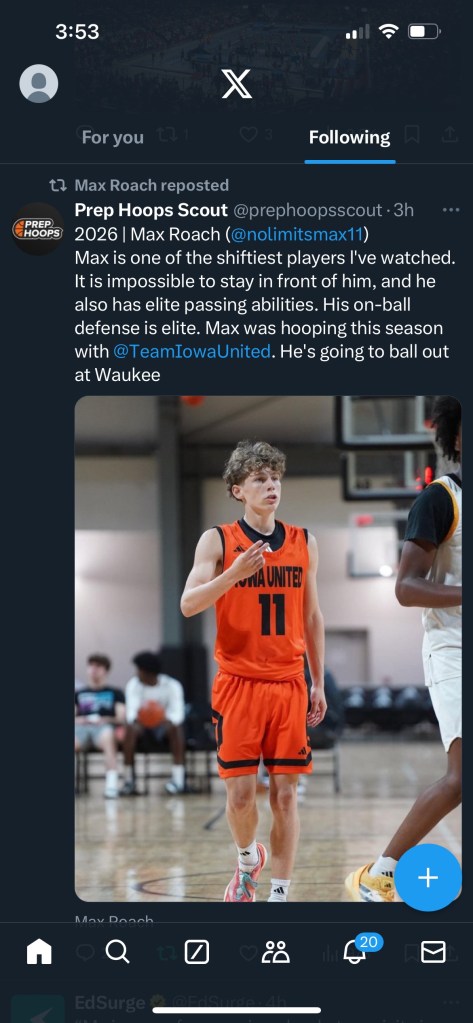Open the profile avatar menu
This screenshot has height=1023, width=473.
click(x=38, y=84)
